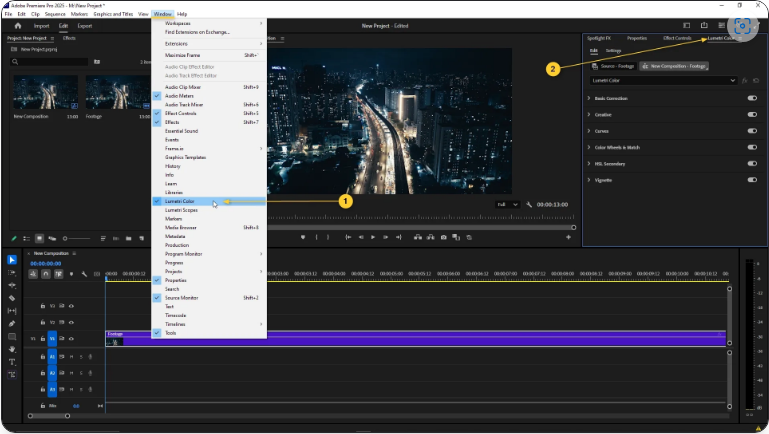Viewport: 769px width, 434px height.
Task: Select the Rectangle tool
Action: 12,336
